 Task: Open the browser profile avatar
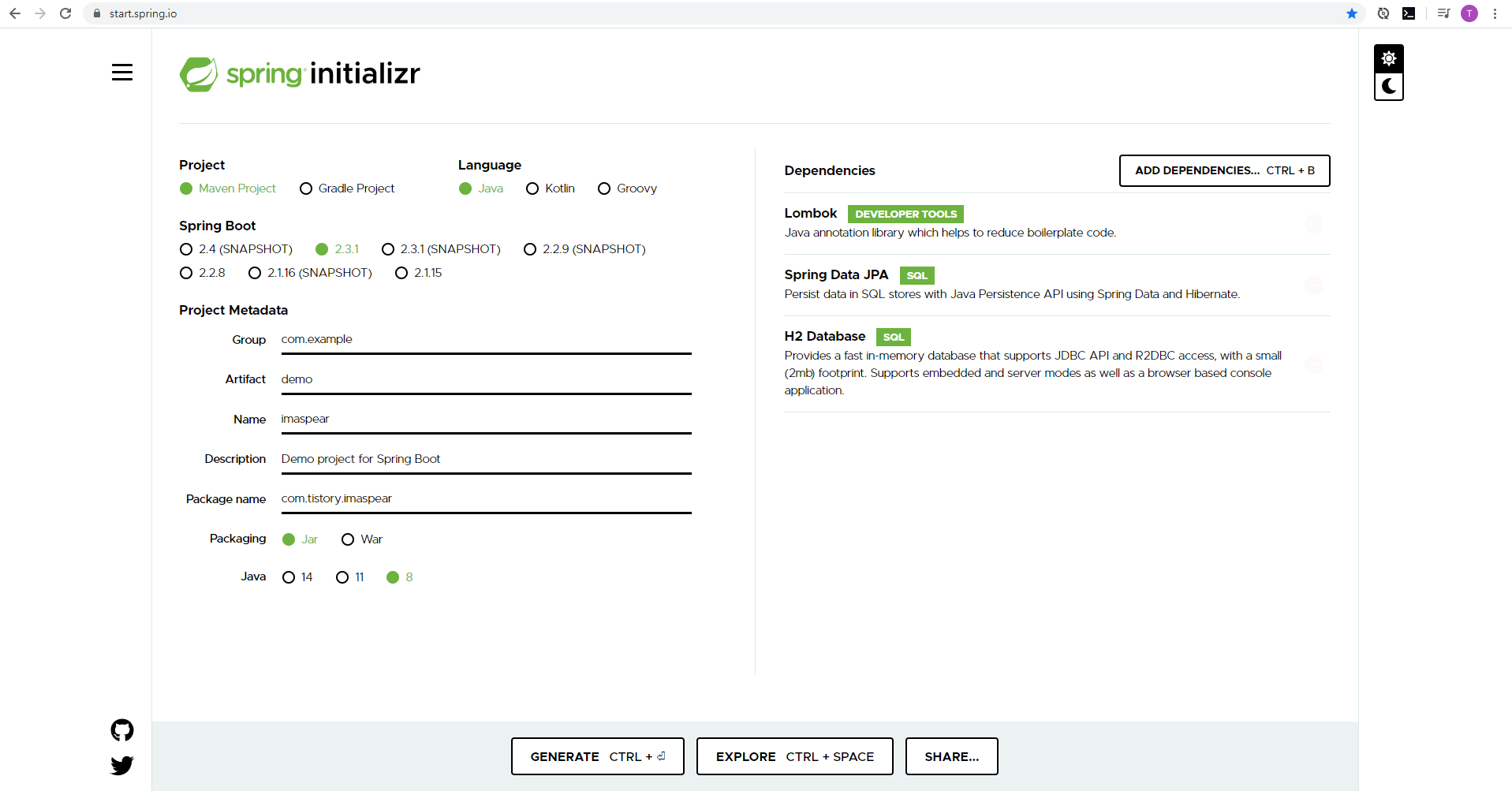click(x=1469, y=13)
